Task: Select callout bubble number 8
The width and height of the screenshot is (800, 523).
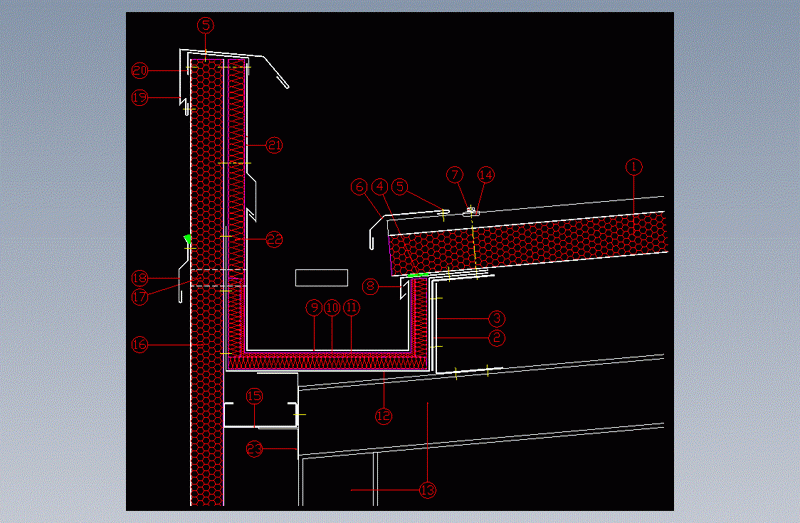Action: (x=371, y=287)
